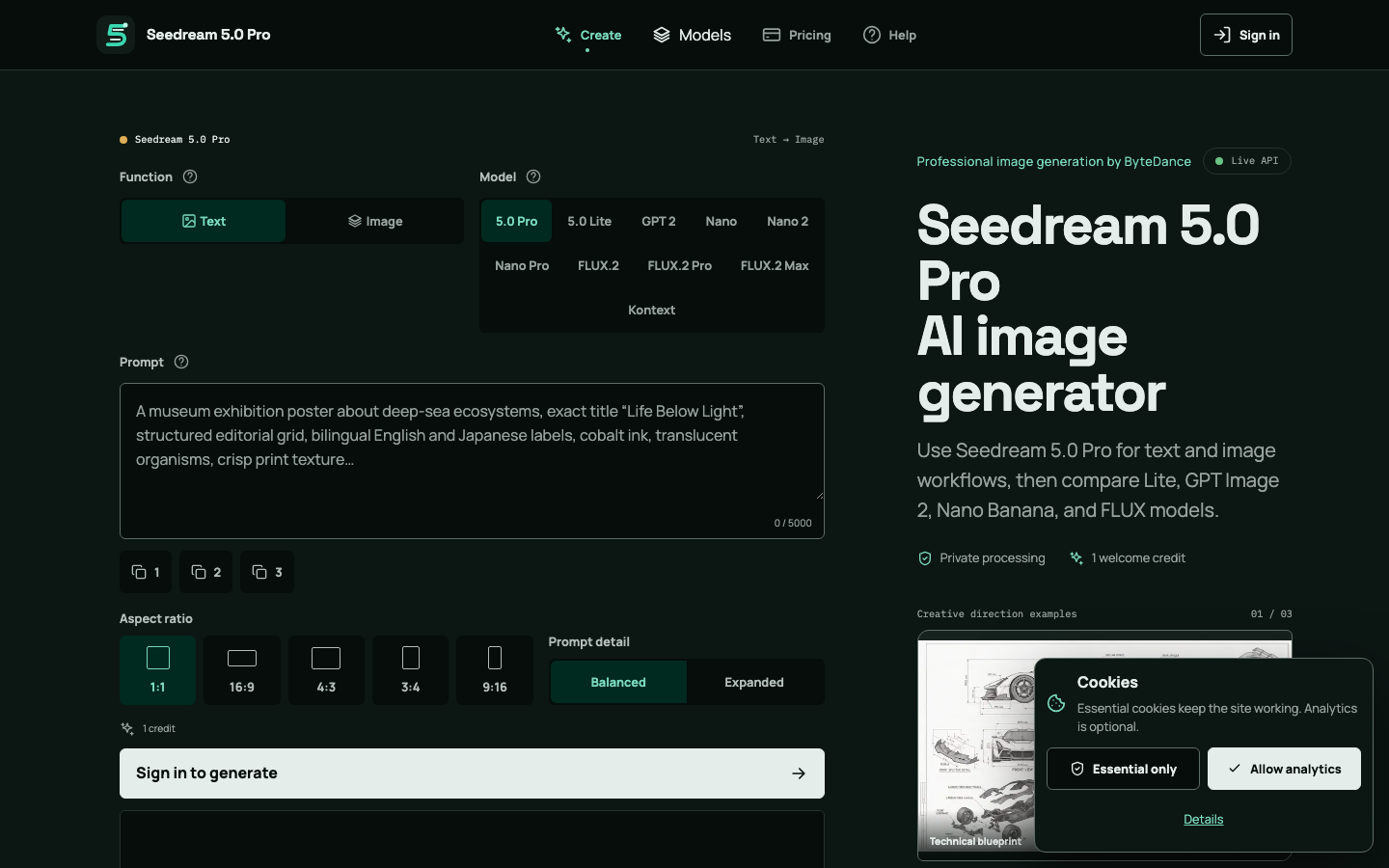
Task: Set image count to 1
Action: click(146, 572)
